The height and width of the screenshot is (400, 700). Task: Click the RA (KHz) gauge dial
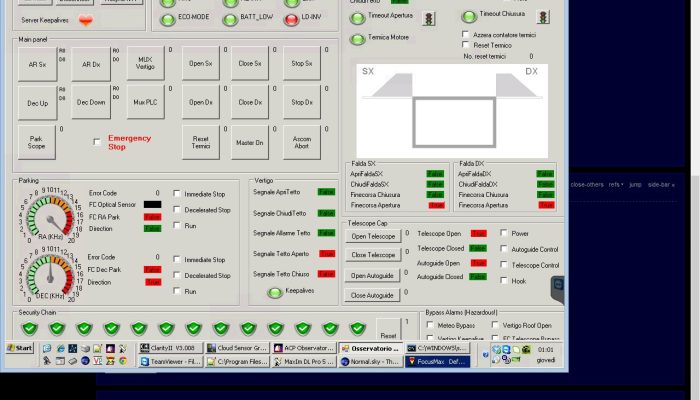pyautogui.click(x=45, y=217)
